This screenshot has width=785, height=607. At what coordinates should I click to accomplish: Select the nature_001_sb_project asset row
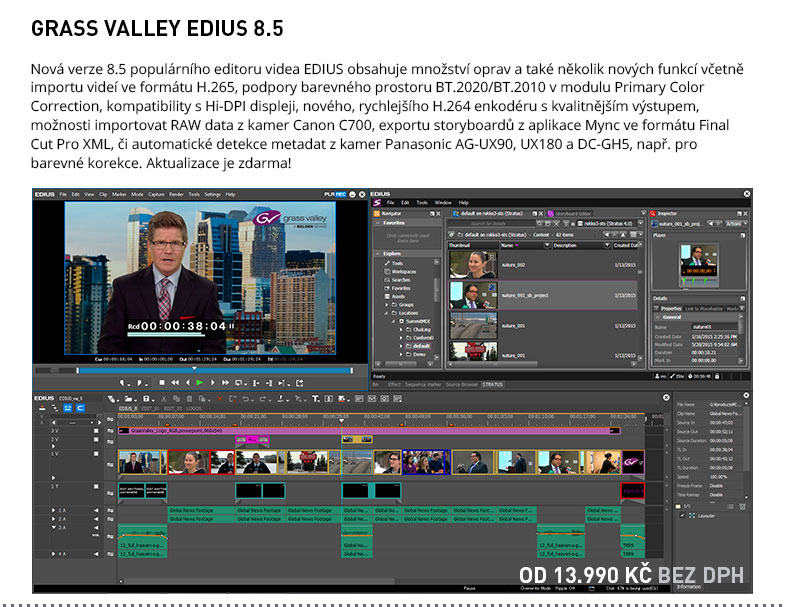[543, 295]
